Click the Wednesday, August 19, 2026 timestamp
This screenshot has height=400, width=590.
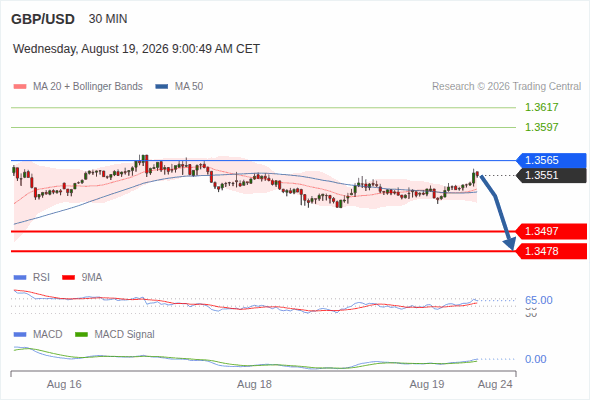[136, 49]
